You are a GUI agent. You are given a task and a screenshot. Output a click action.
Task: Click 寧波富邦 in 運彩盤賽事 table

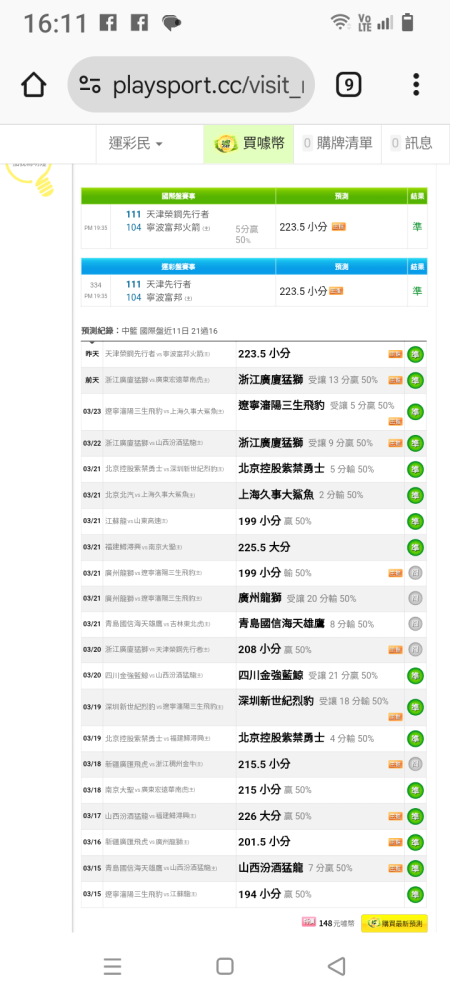pos(164,297)
